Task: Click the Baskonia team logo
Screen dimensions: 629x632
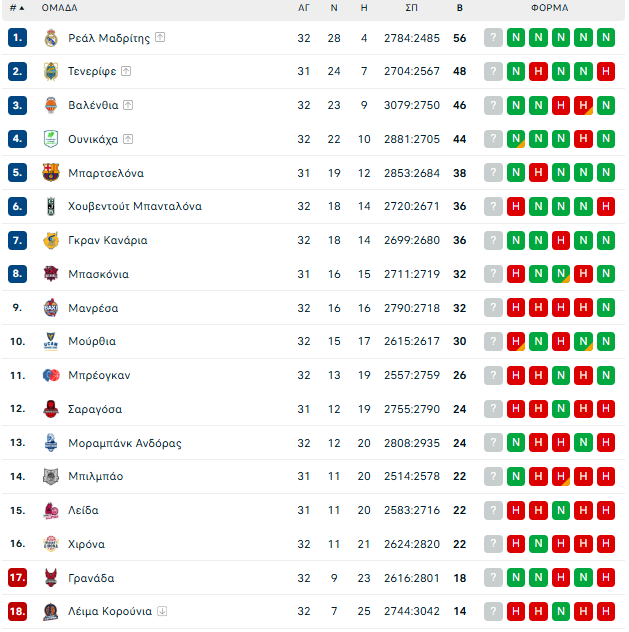Action: (51, 274)
